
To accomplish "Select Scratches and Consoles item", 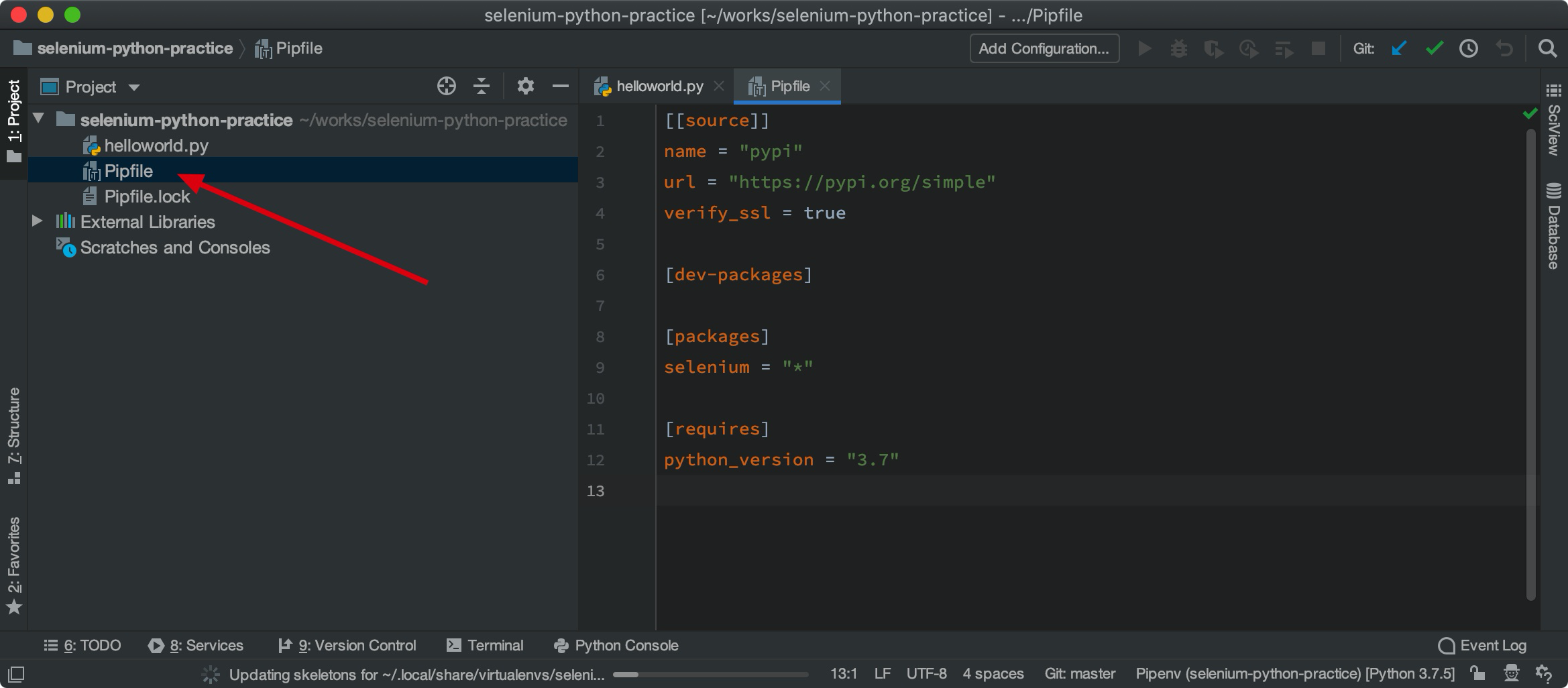I will pyautogui.click(x=164, y=247).
